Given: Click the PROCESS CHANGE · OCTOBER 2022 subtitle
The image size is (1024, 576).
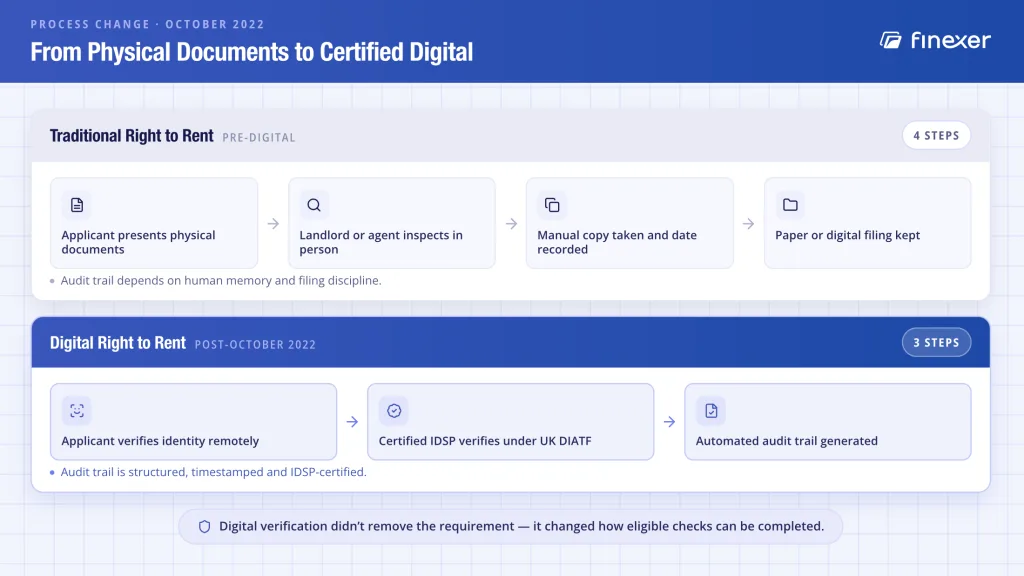Looking at the screenshot, I should pyautogui.click(x=148, y=24).
